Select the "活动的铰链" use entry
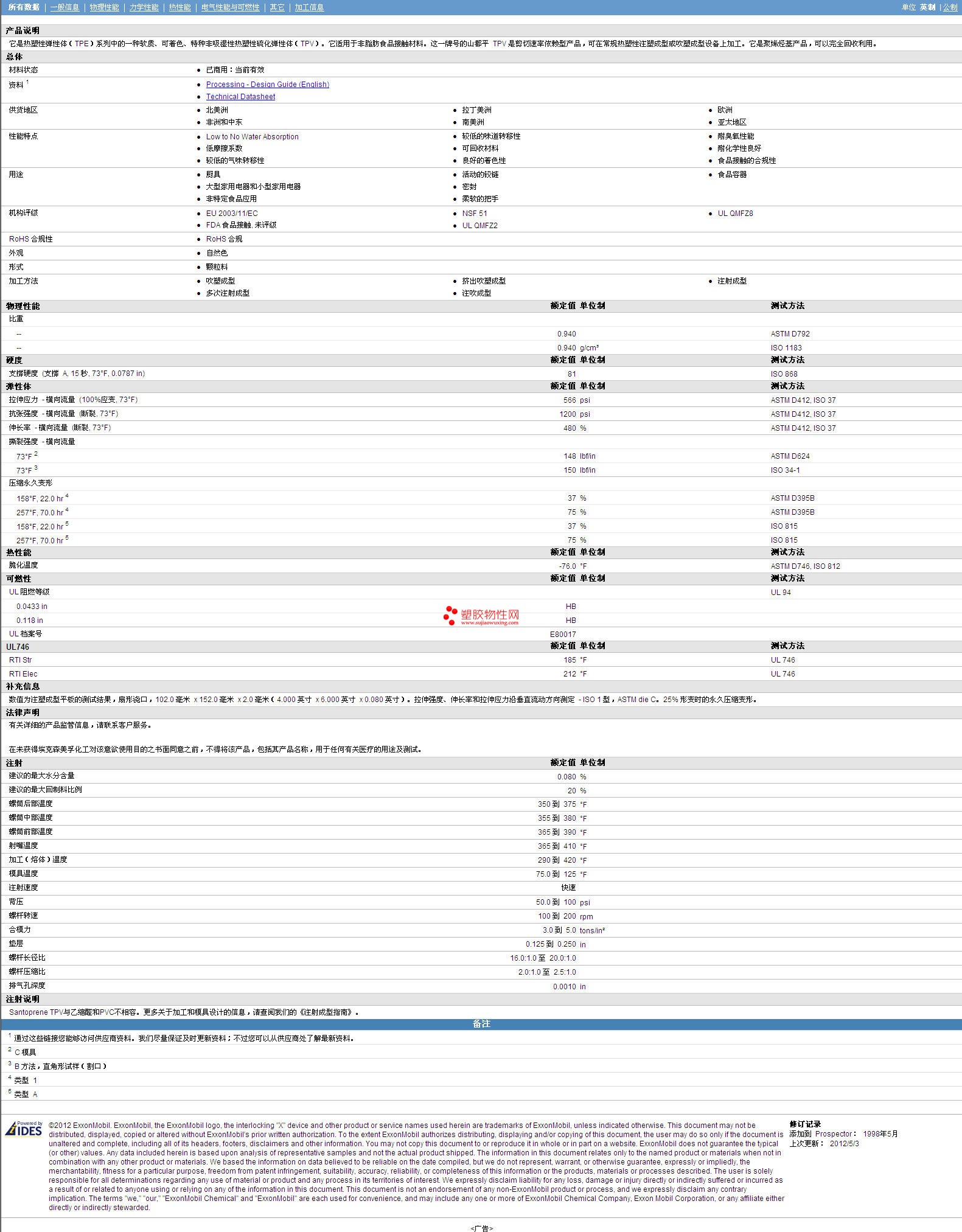This screenshot has width=962, height=1232. 480,175
